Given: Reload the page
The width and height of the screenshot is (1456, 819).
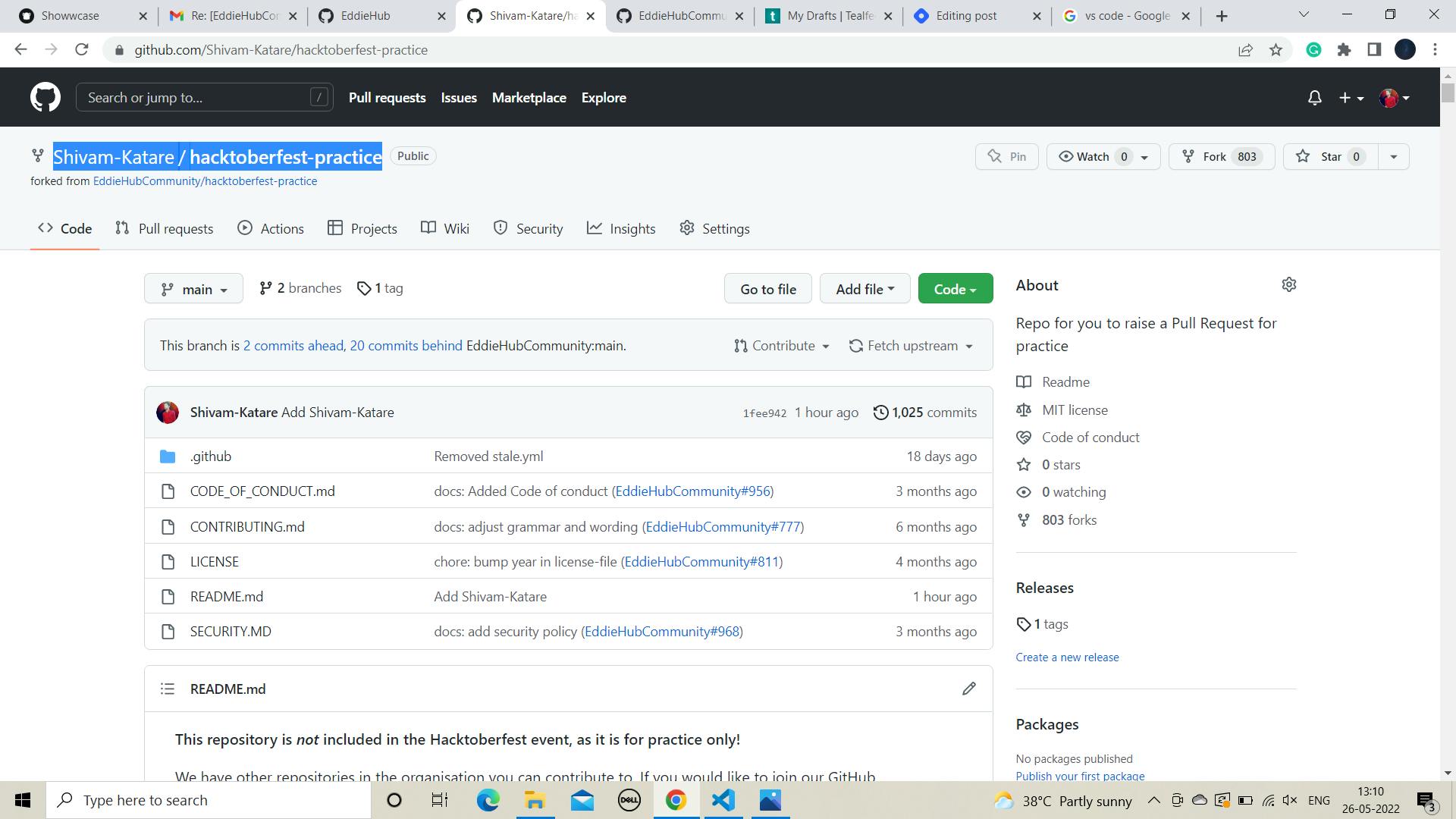Looking at the screenshot, I should (x=82, y=50).
